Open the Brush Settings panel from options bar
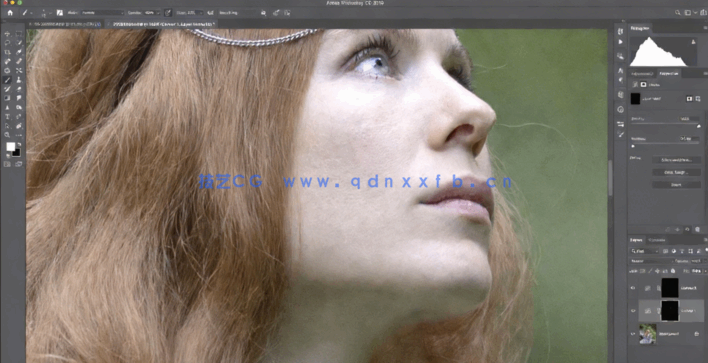708x363 pixels. click(60, 13)
